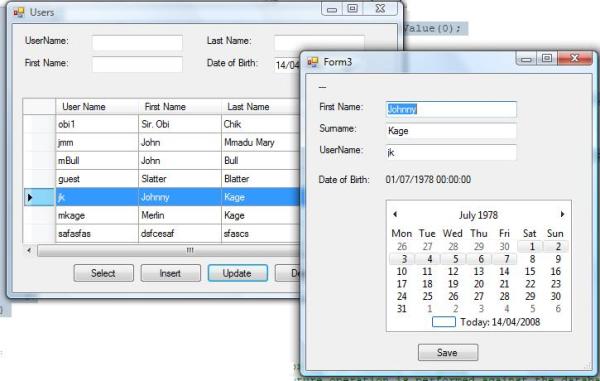
Task: Click the First Name box containing Johnny
Action: 451,109
